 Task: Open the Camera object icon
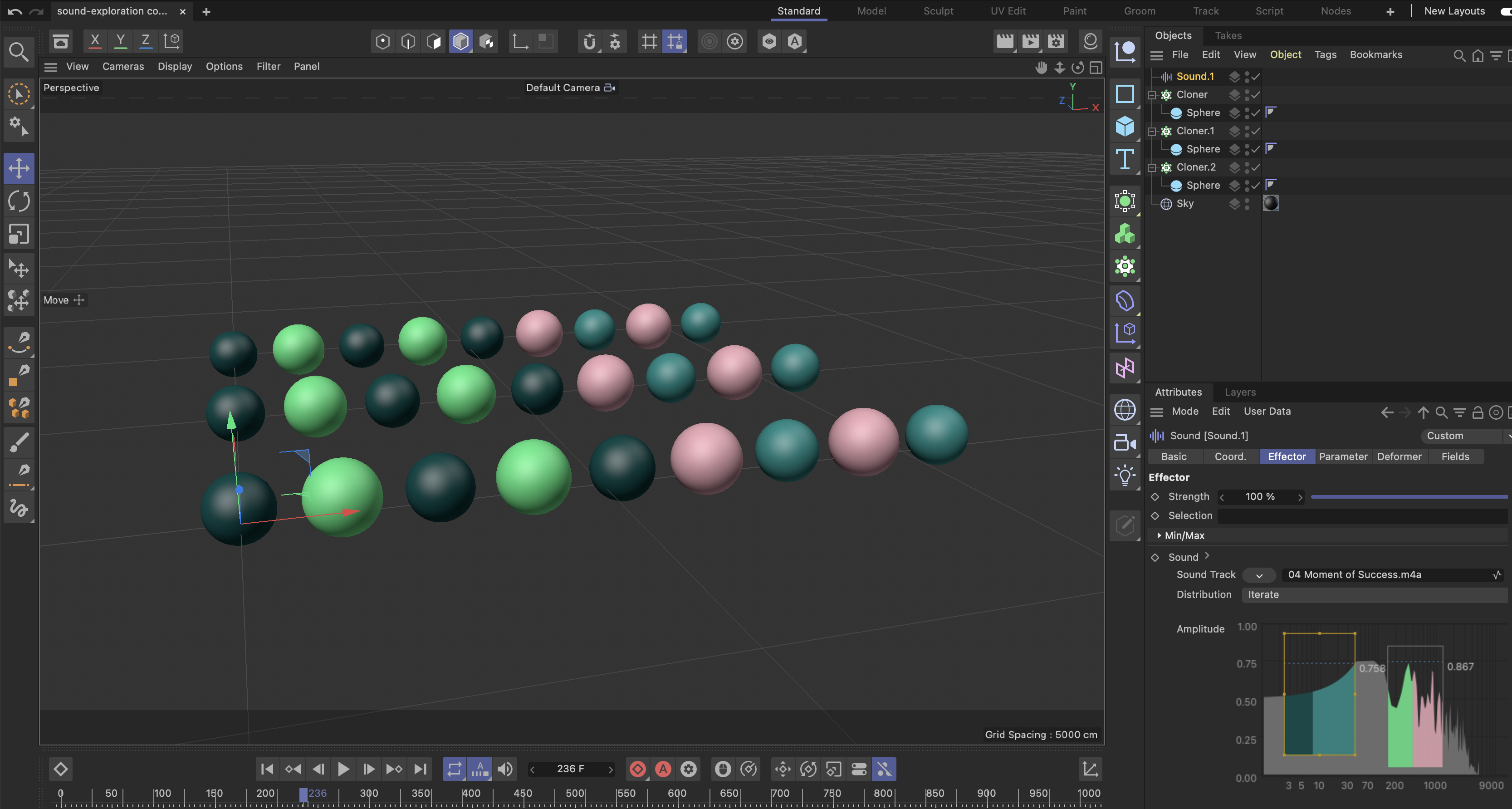[1125, 443]
